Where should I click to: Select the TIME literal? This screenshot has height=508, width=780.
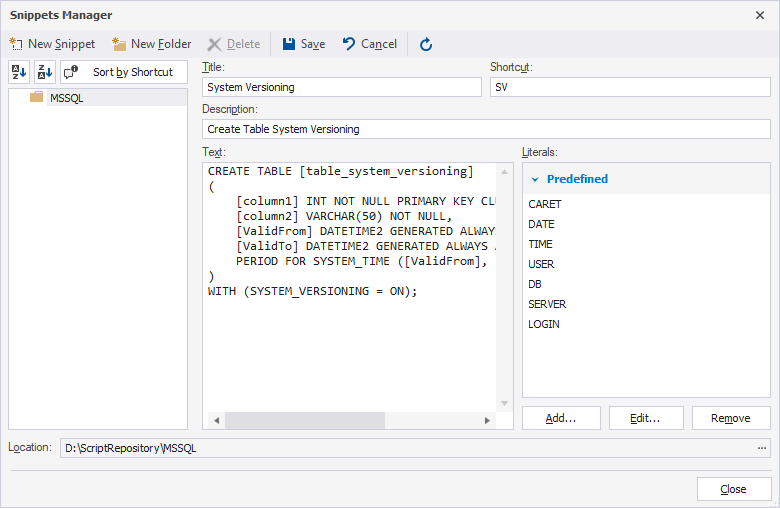[x=541, y=244]
